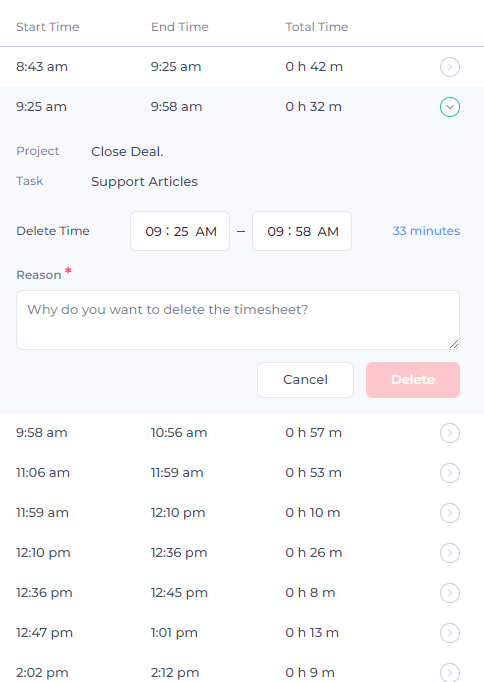Viewport: 484px width, 682px height.
Task: Click the 33 minutes duration link
Action: pyautogui.click(x=426, y=231)
